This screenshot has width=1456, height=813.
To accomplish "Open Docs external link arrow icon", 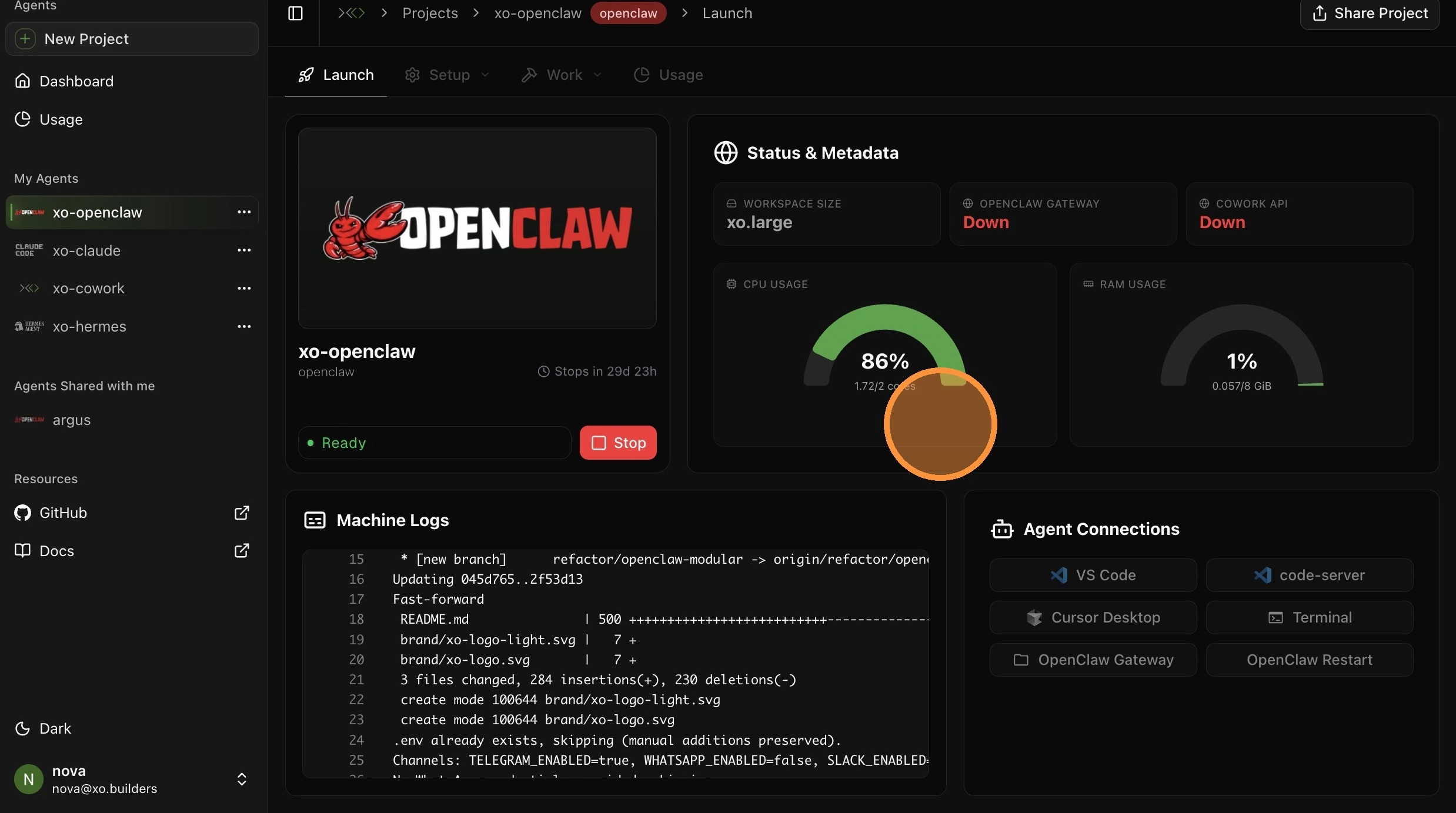I will [x=242, y=551].
